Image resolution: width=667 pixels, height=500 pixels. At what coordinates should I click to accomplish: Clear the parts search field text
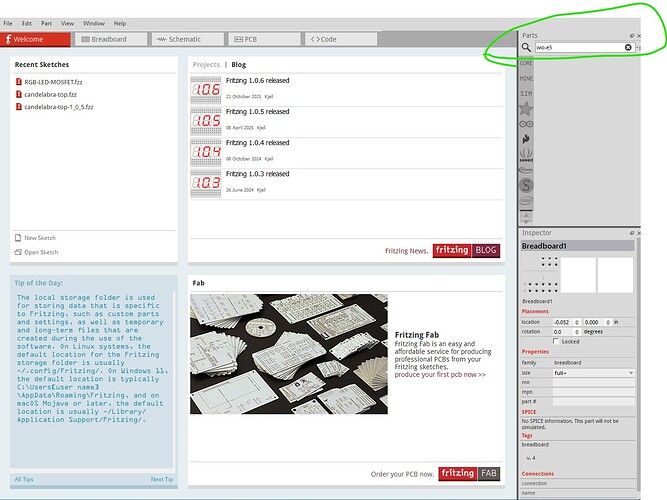(x=629, y=47)
